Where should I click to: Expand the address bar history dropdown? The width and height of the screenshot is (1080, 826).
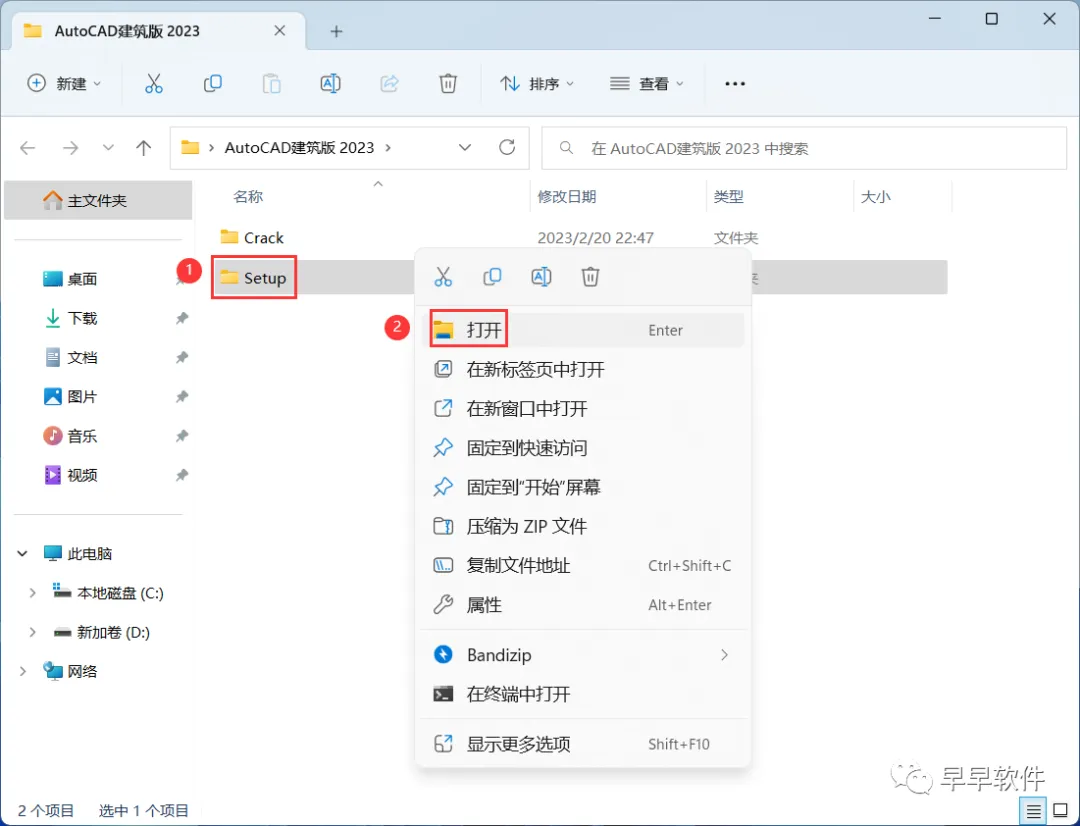465,147
